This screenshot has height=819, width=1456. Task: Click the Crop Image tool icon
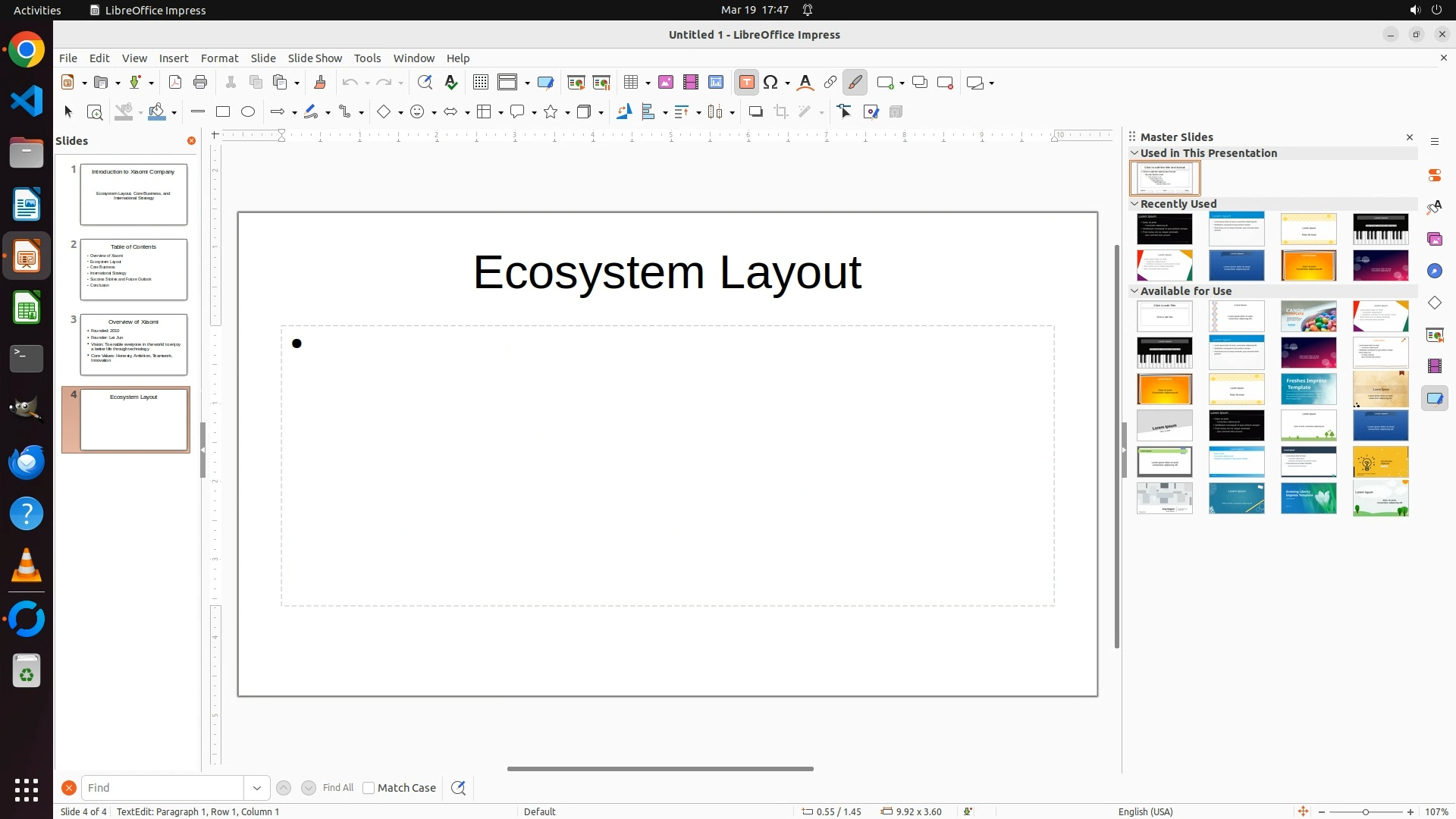(781, 112)
